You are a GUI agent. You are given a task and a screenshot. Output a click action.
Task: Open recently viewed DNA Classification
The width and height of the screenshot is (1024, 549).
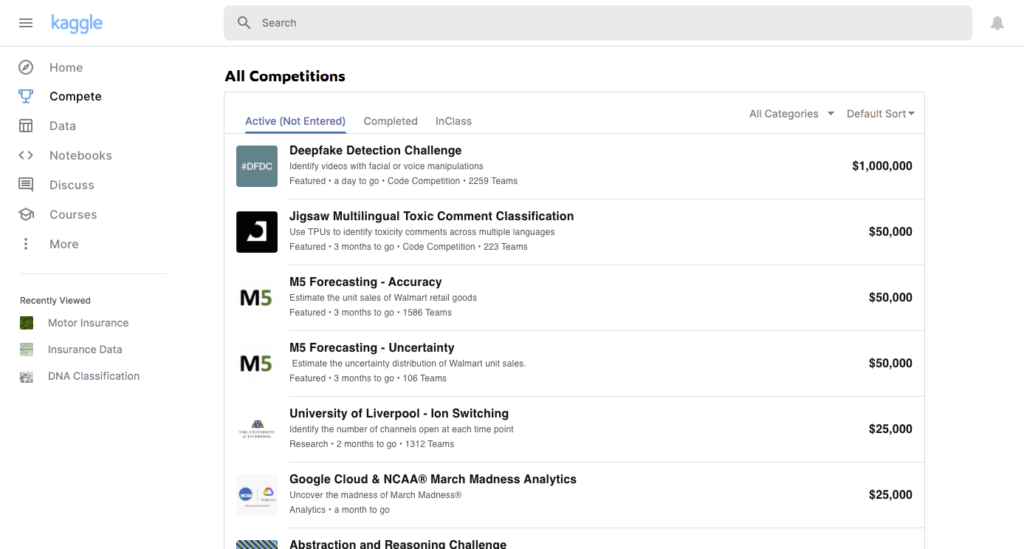pyautogui.click(x=93, y=377)
